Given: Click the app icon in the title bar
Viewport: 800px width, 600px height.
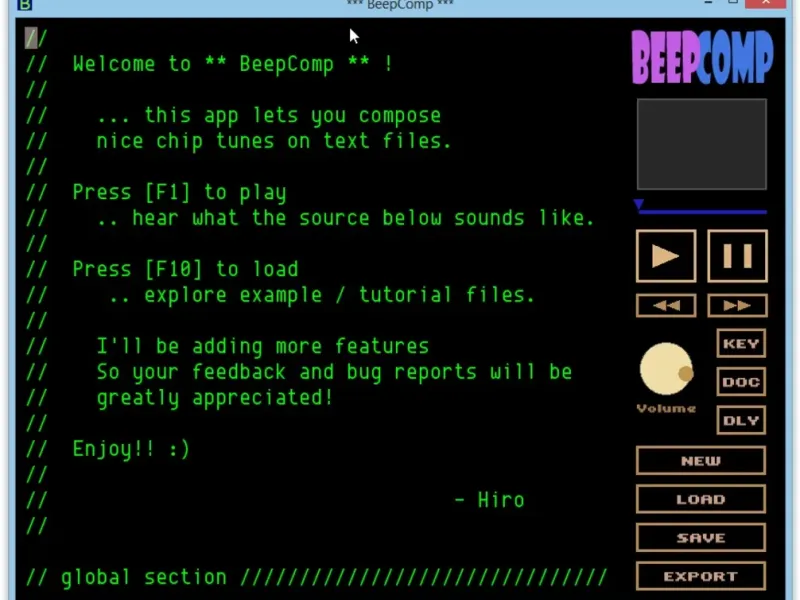Looking at the screenshot, I should (x=24, y=5).
